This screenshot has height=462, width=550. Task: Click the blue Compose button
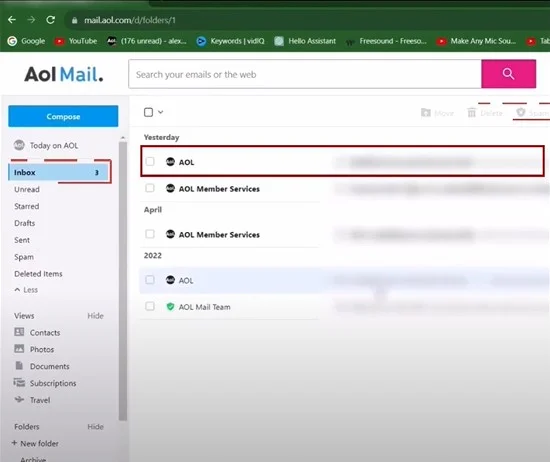pos(63,116)
